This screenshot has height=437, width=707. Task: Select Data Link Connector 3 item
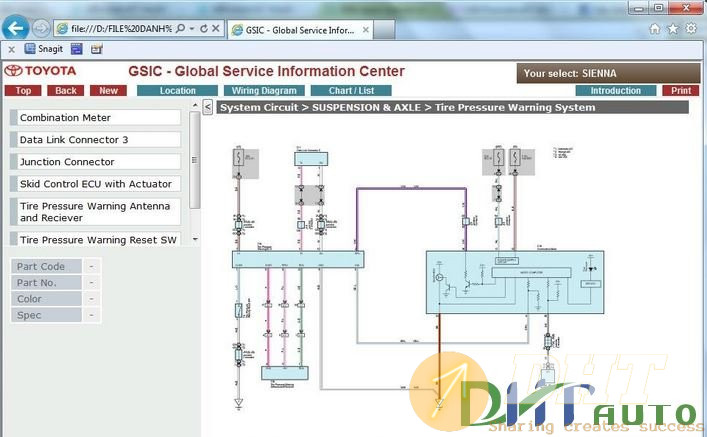point(95,139)
